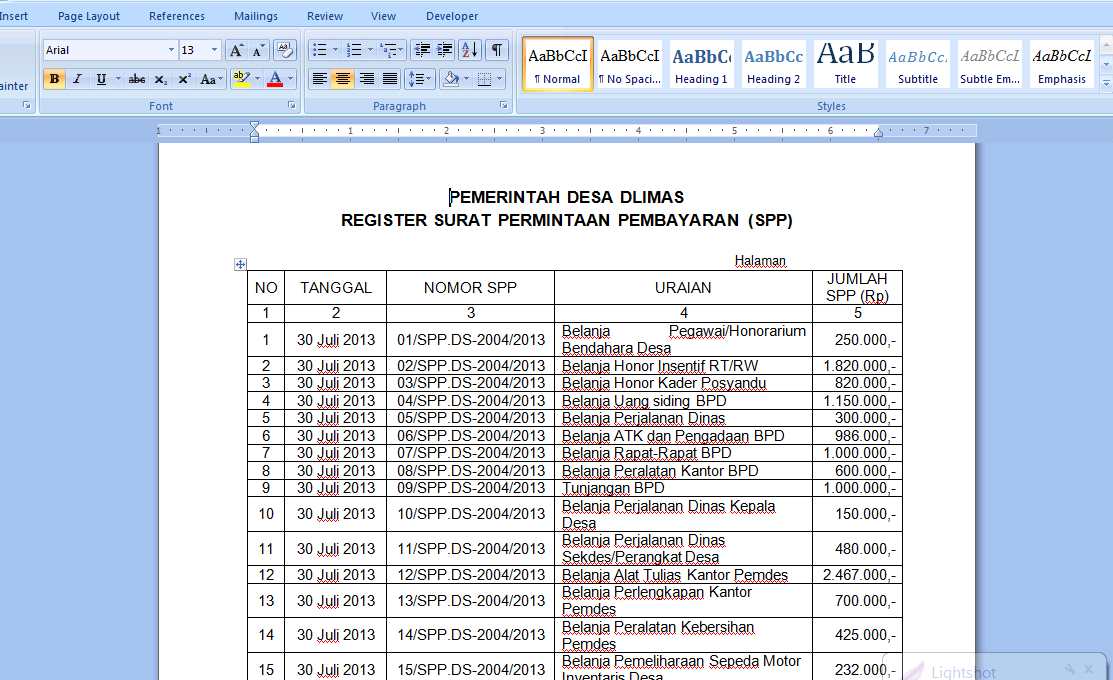The width and height of the screenshot is (1113, 680).
Task: Apply the Subtle Emphasis style
Action: pos(989,64)
